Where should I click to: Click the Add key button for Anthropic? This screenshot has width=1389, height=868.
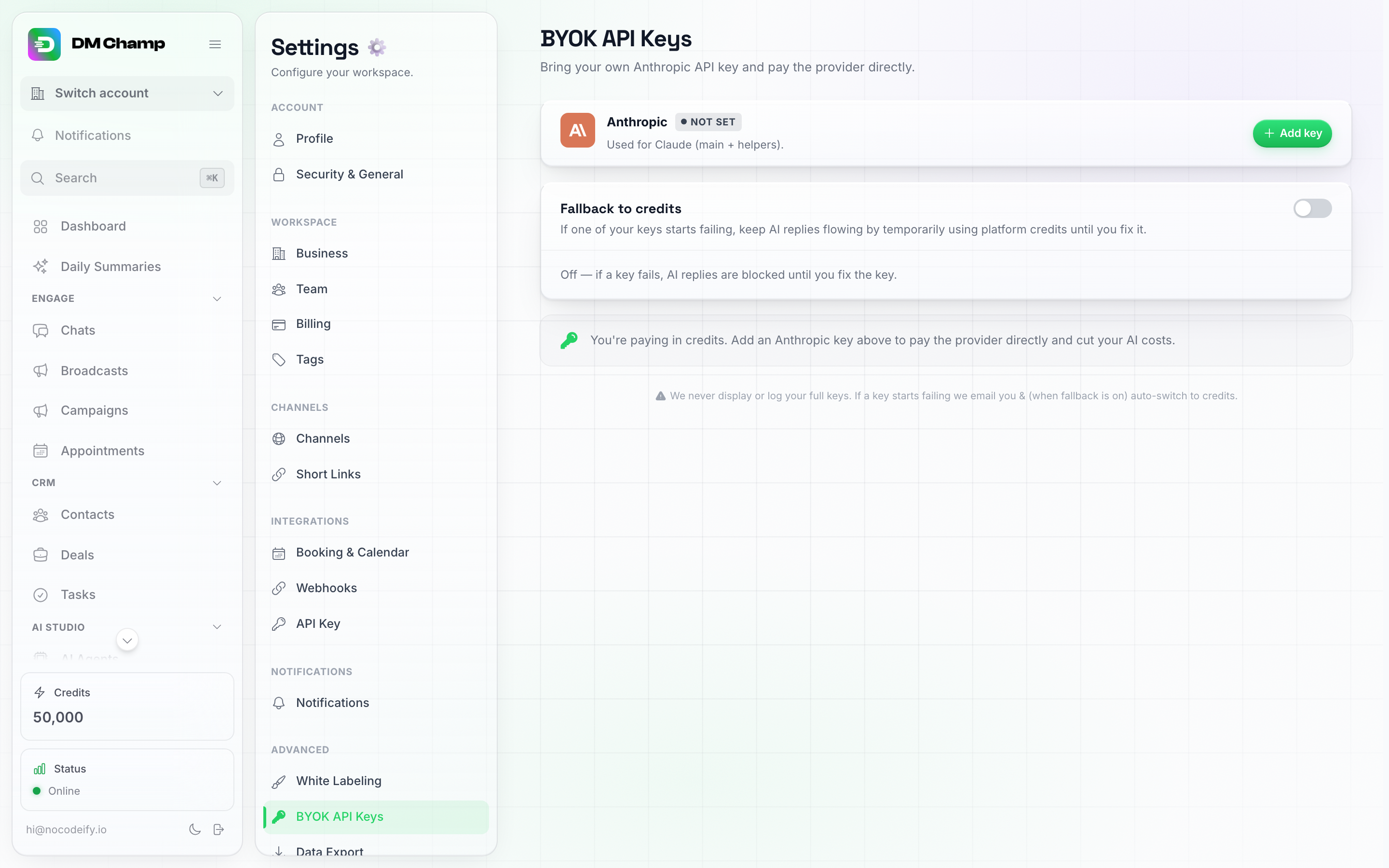(x=1292, y=133)
